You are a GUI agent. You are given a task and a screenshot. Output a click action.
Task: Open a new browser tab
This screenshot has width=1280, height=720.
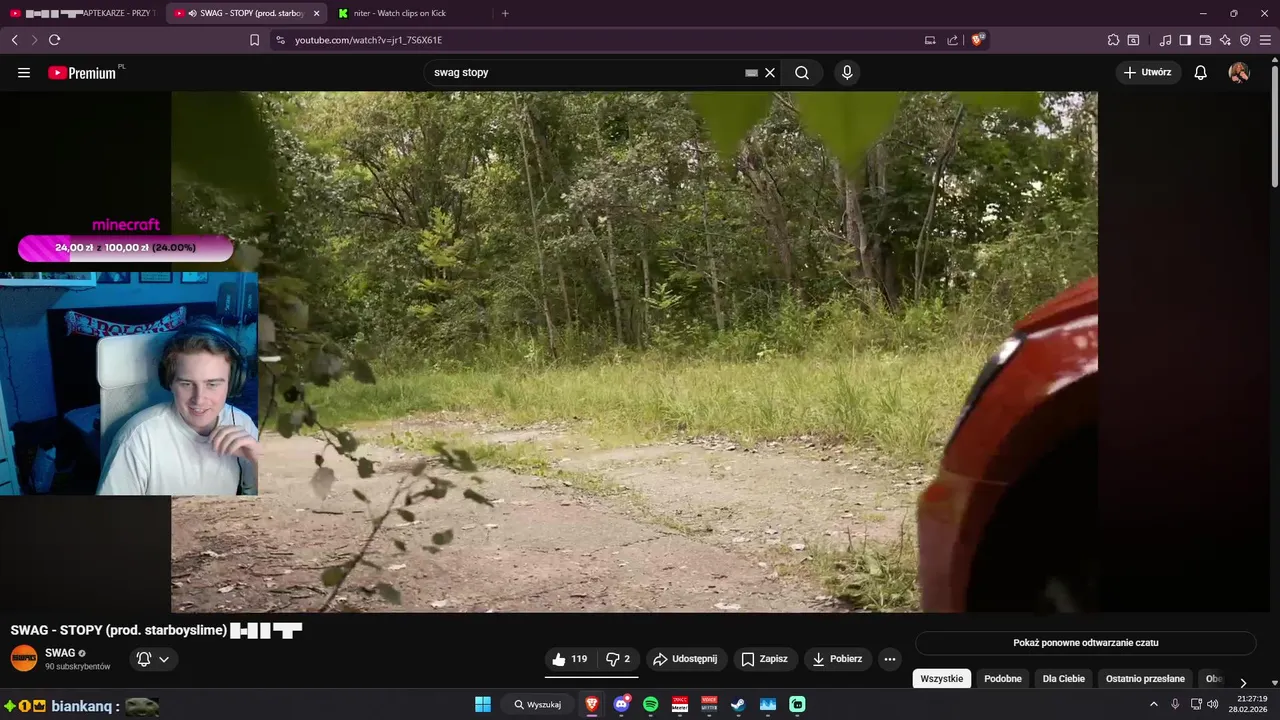(x=505, y=13)
